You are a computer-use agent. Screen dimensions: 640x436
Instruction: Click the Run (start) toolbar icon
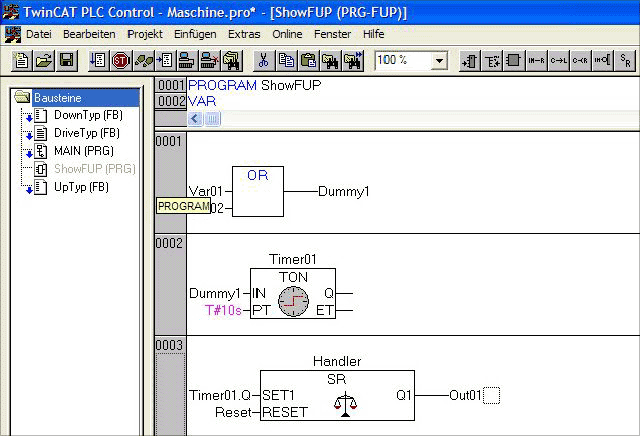click(x=98, y=61)
